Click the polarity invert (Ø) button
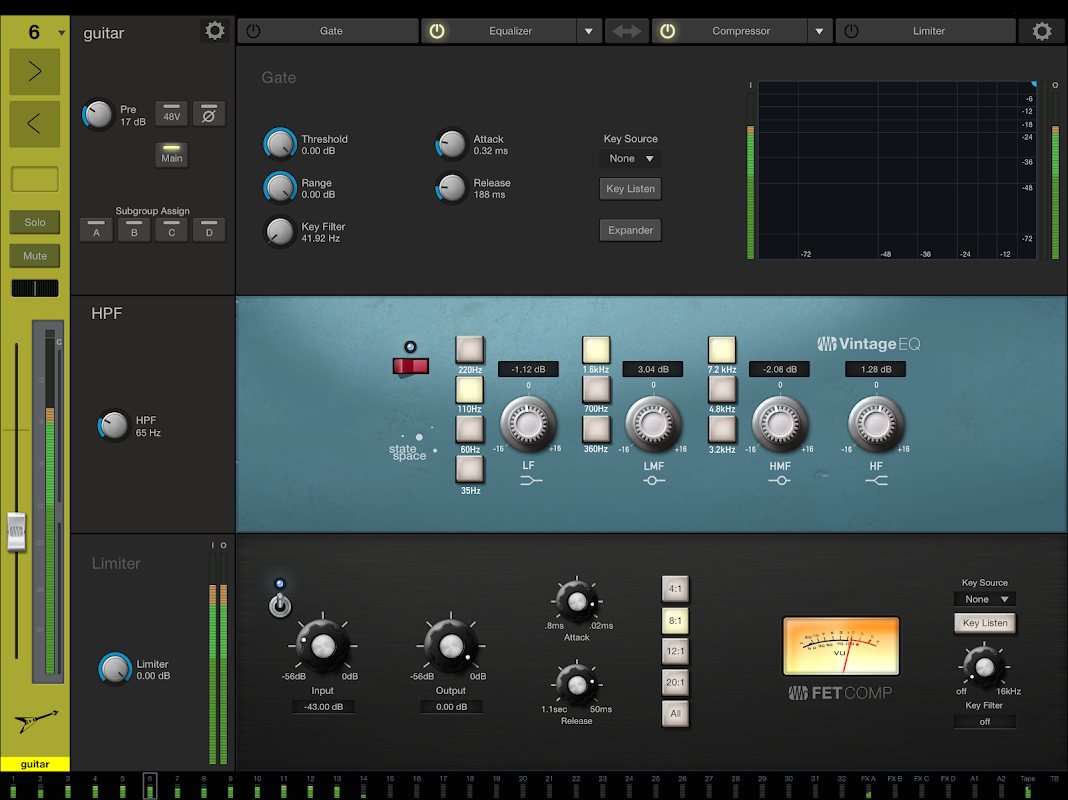 [x=209, y=114]
